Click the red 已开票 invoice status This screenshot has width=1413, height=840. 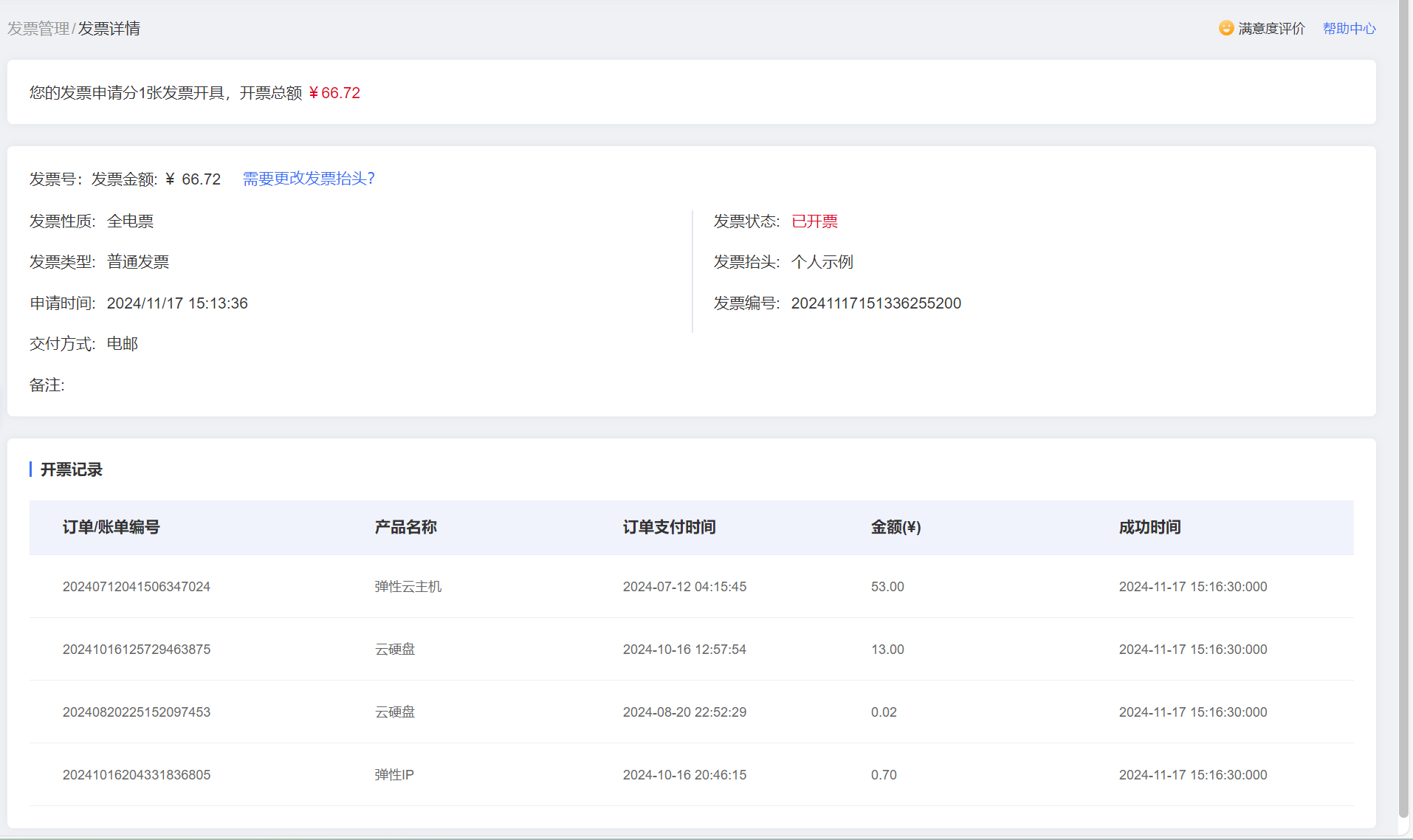(814, 221)
